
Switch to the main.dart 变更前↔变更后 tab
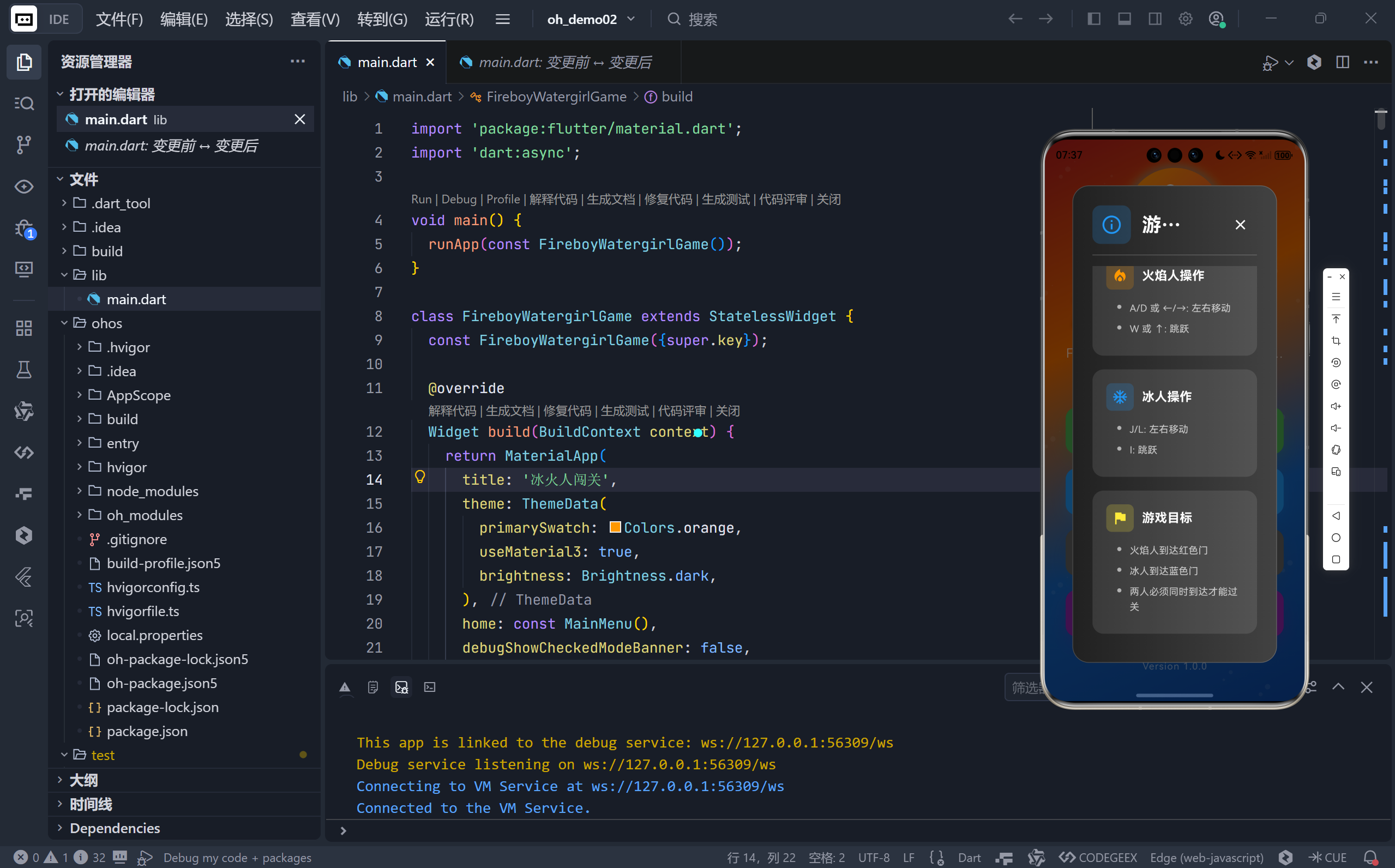pyautogui.click(x=564, y=62)
